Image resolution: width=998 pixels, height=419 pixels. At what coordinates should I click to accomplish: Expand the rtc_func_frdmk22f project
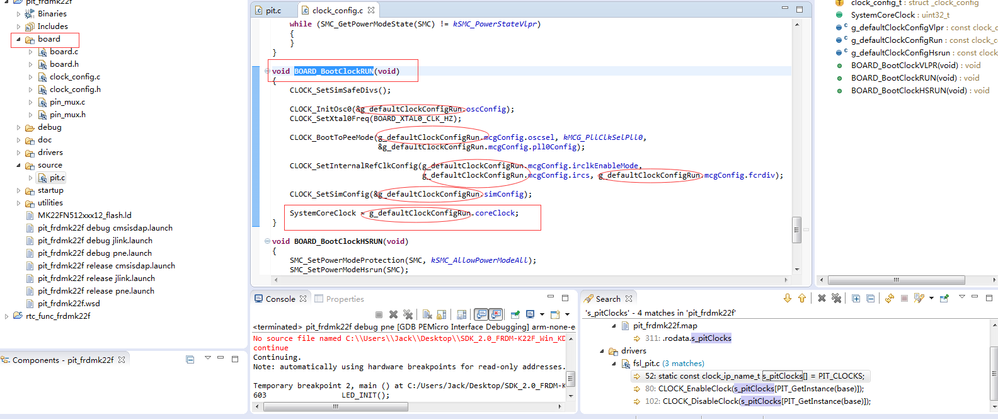coord(7,316)
